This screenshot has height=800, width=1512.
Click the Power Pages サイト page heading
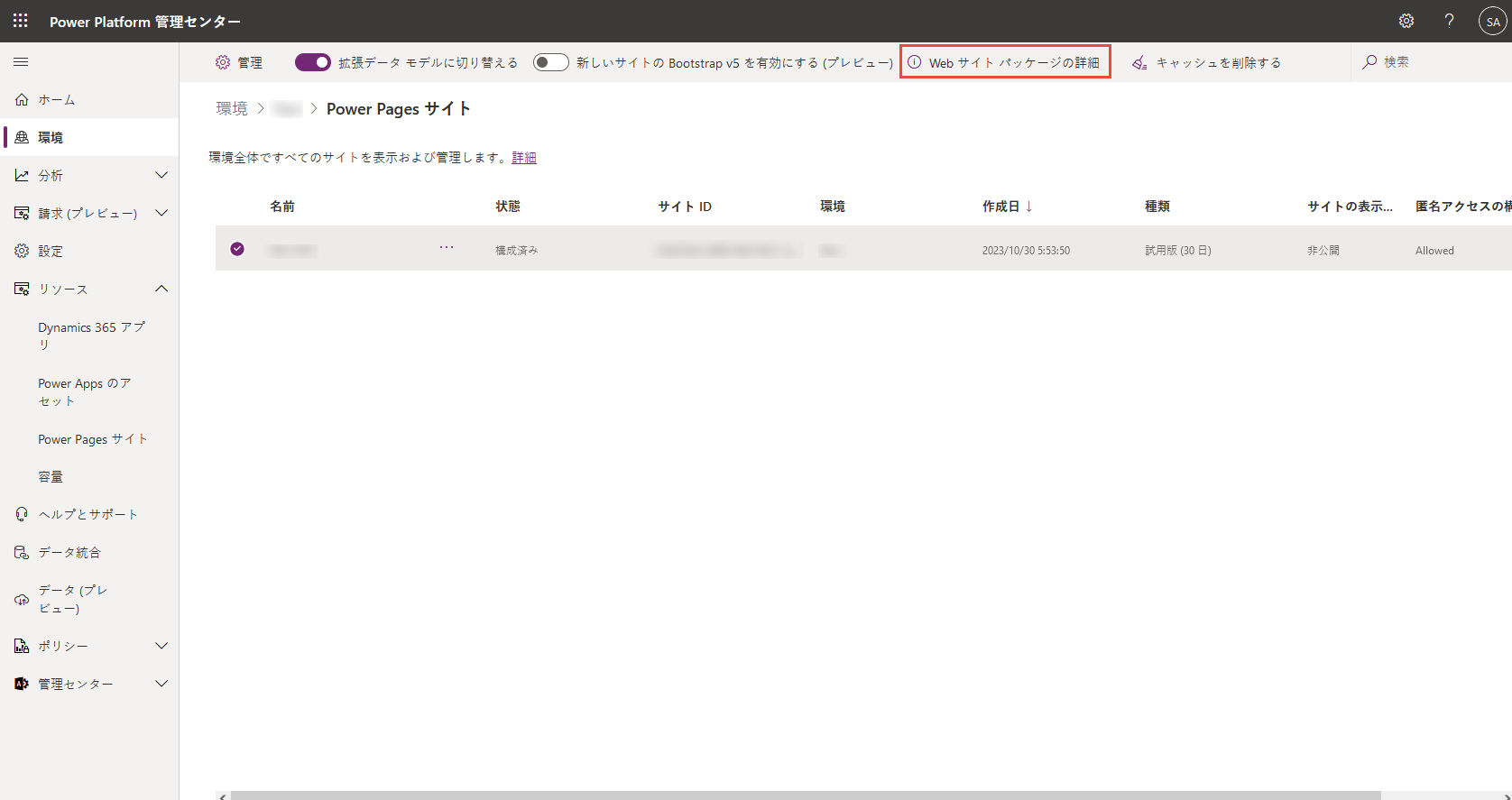click(x=399, y=109)
